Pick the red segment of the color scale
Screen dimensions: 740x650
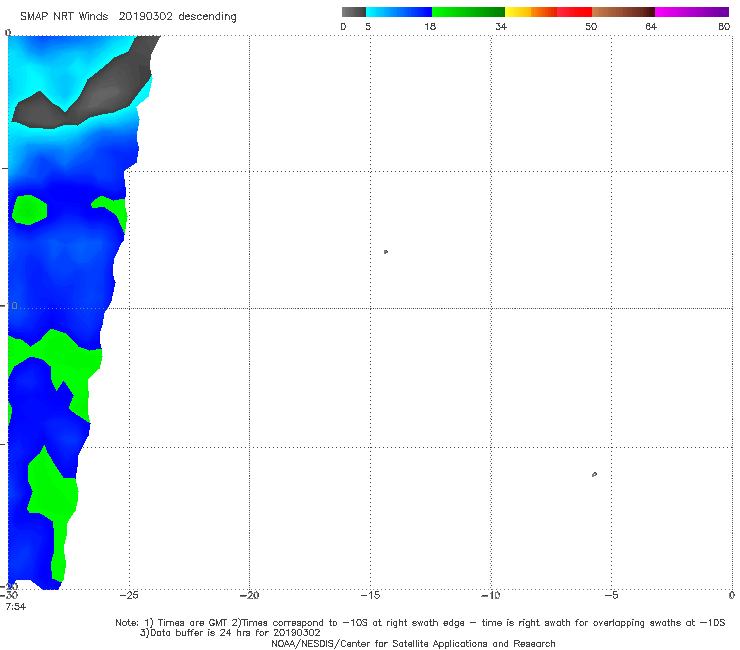point(574,12)
